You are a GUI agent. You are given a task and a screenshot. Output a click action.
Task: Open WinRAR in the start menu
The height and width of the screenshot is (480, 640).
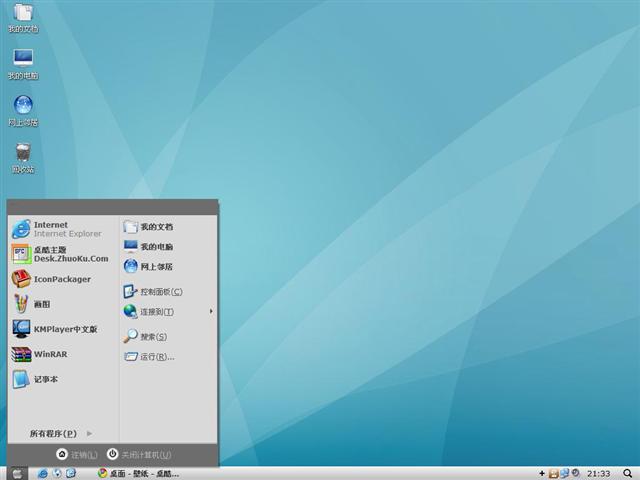tap(50, 354)
